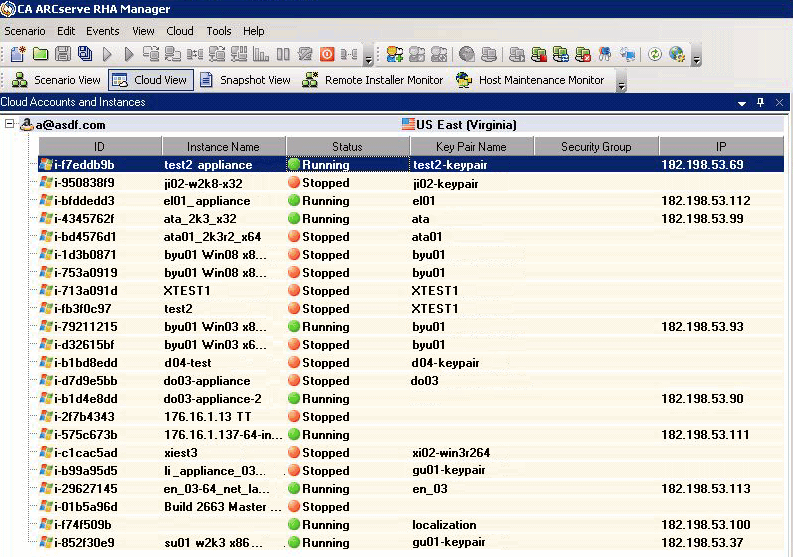Toggle the Cloud View button

click(150, 80)
